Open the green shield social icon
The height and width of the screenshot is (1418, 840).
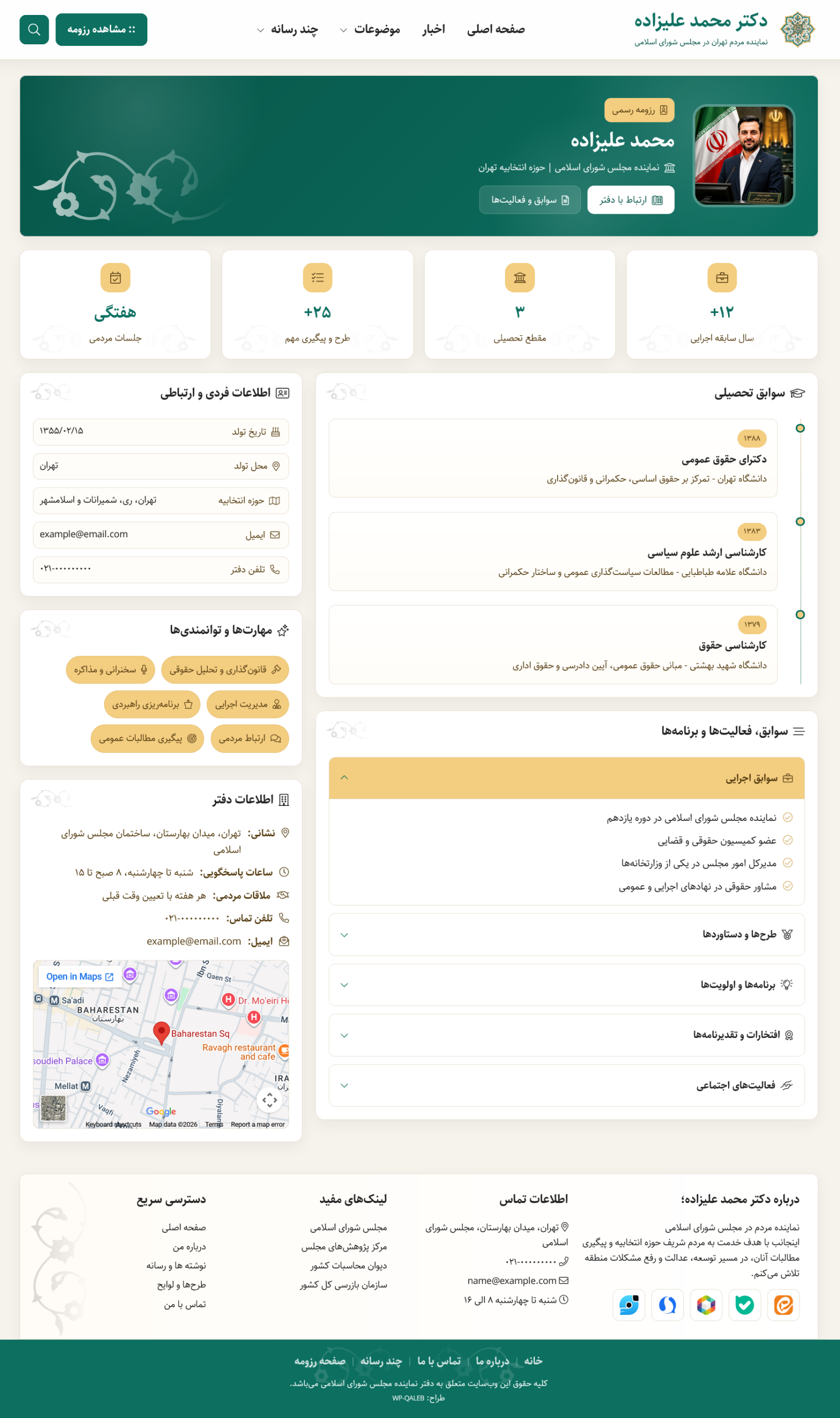744,1306
